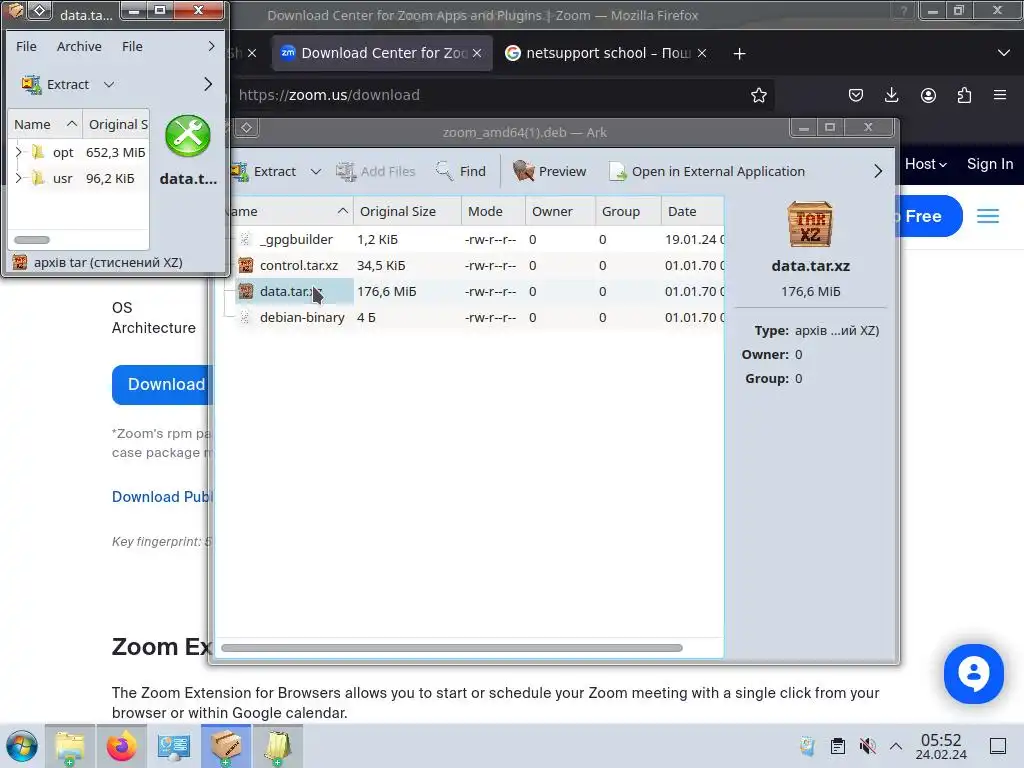Select the debian-binary file row
This screenshot has width=1024, height=768.
[x=473, y=317]
